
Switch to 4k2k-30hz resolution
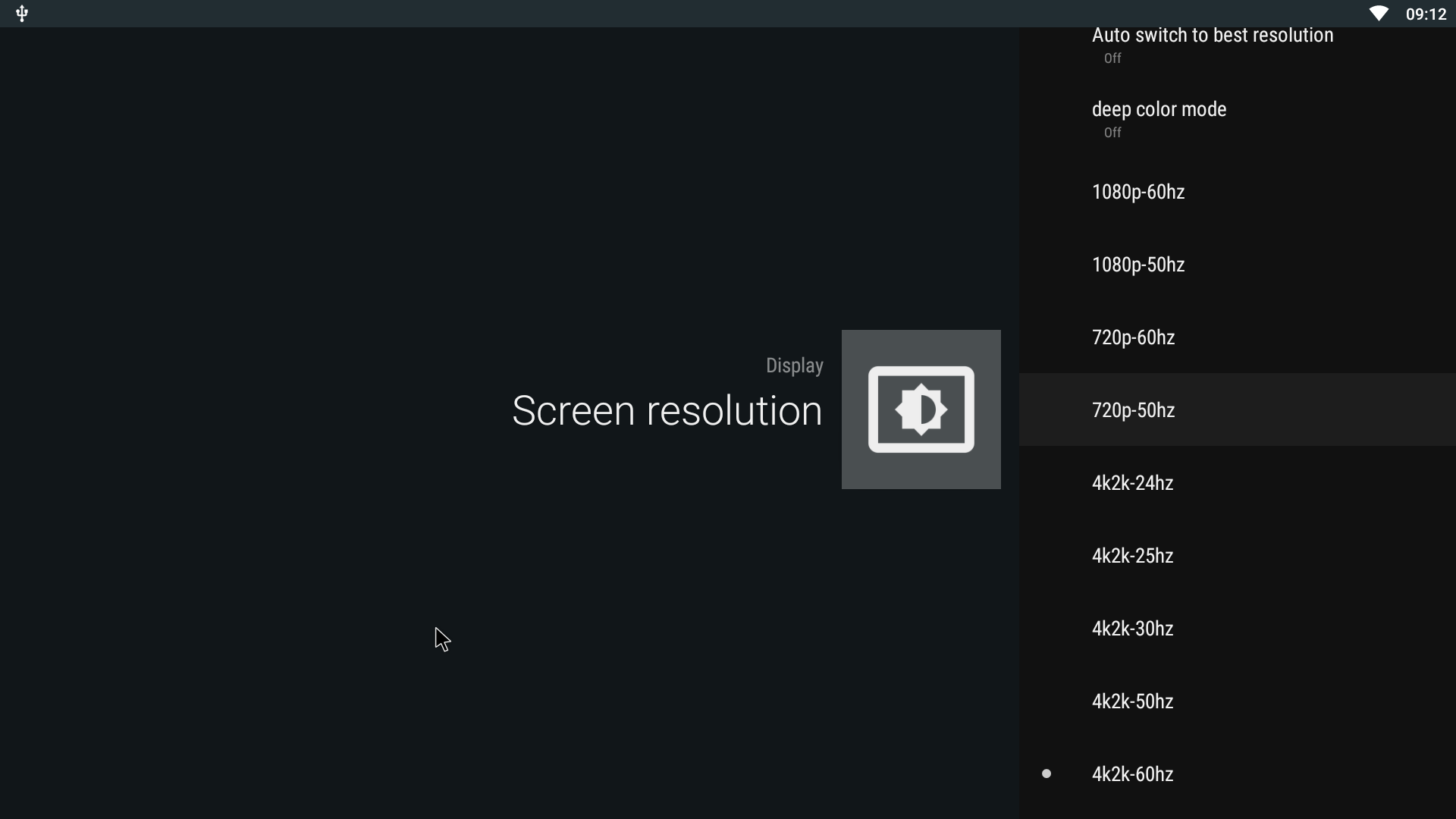click(x=1238, y=629)
